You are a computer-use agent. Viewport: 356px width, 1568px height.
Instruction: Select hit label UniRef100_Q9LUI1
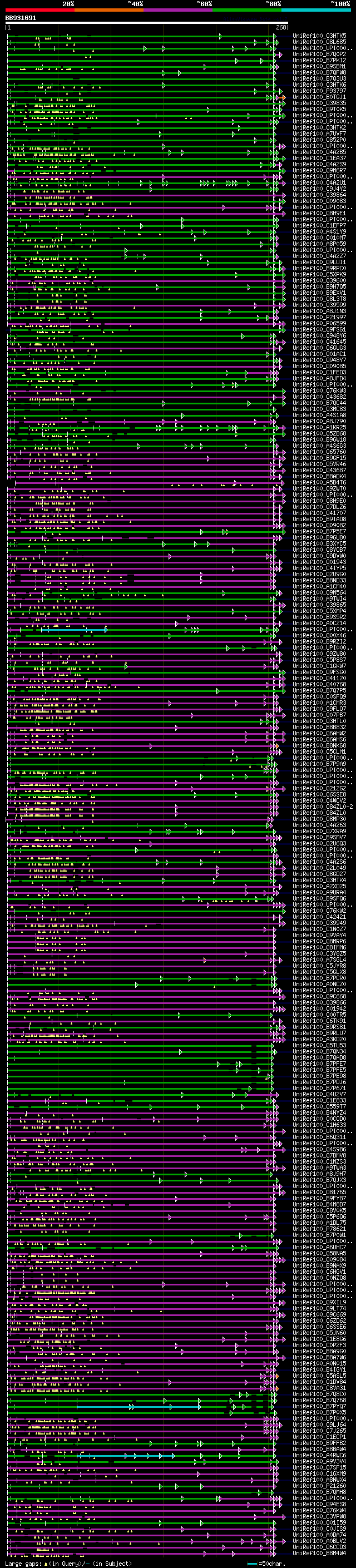(319, 263)
